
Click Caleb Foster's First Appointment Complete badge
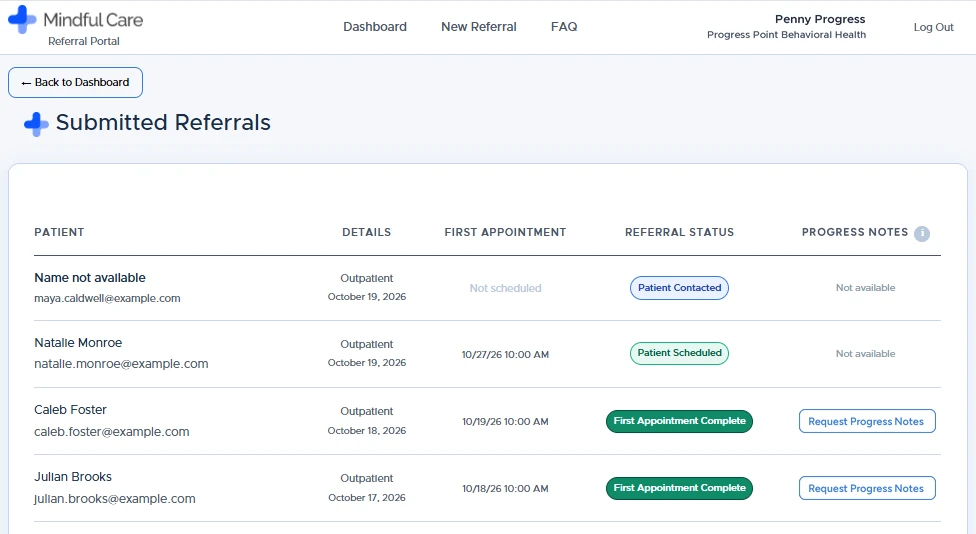tap(679, 421)
